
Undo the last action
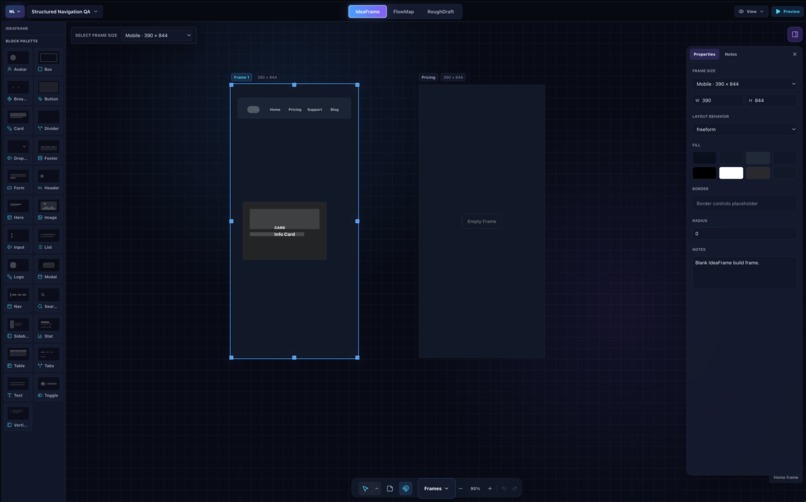pos(504,489)
